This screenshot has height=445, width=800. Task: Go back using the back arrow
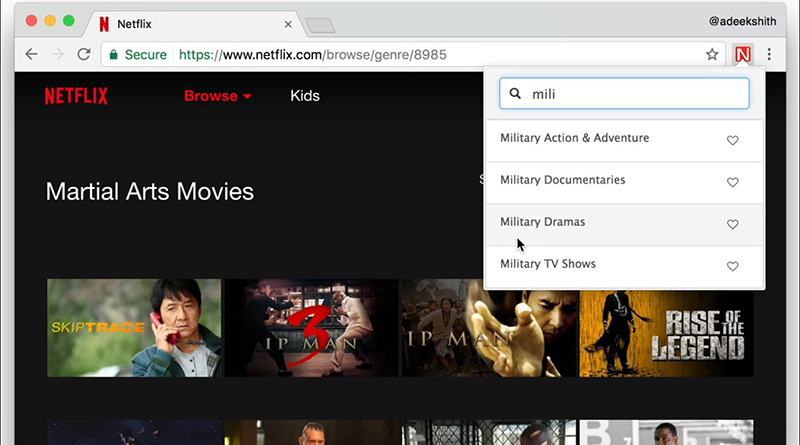point(31,54)
